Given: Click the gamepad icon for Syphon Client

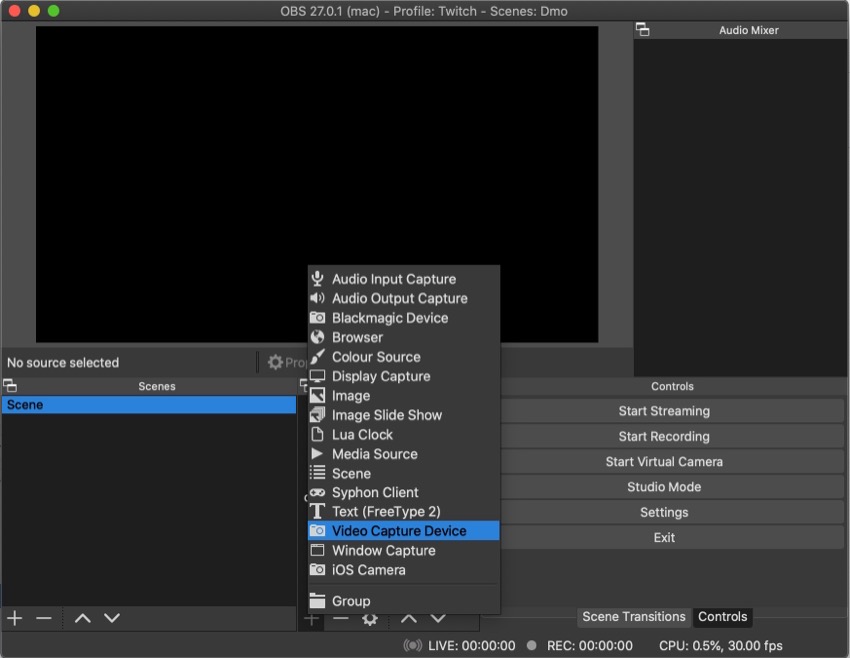Looking at the screenshot, I should pyautogui.click(x=318, y=492).
